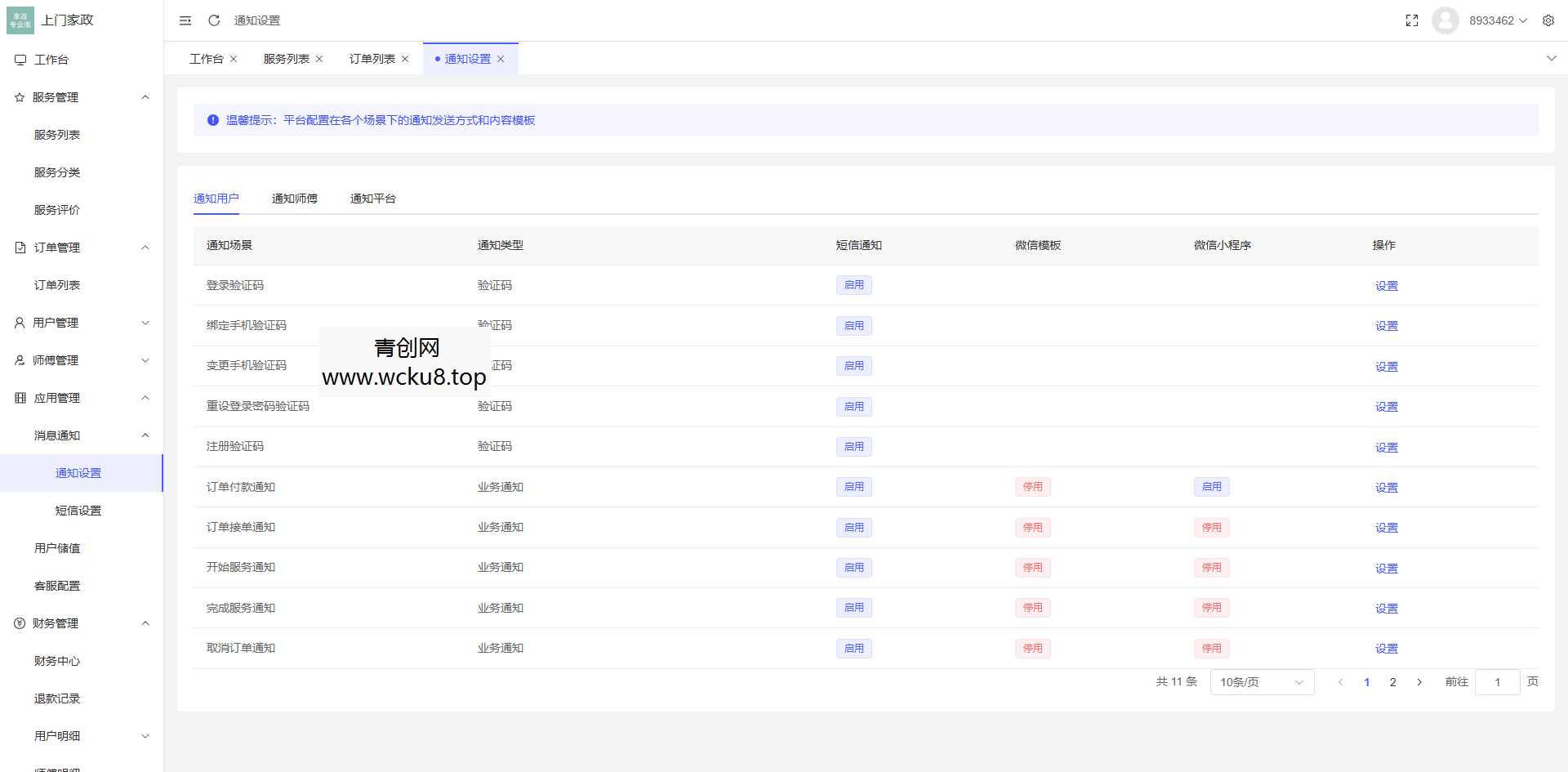
Task: Click the 服务管理 star icon
Action: tap(18, 97)
